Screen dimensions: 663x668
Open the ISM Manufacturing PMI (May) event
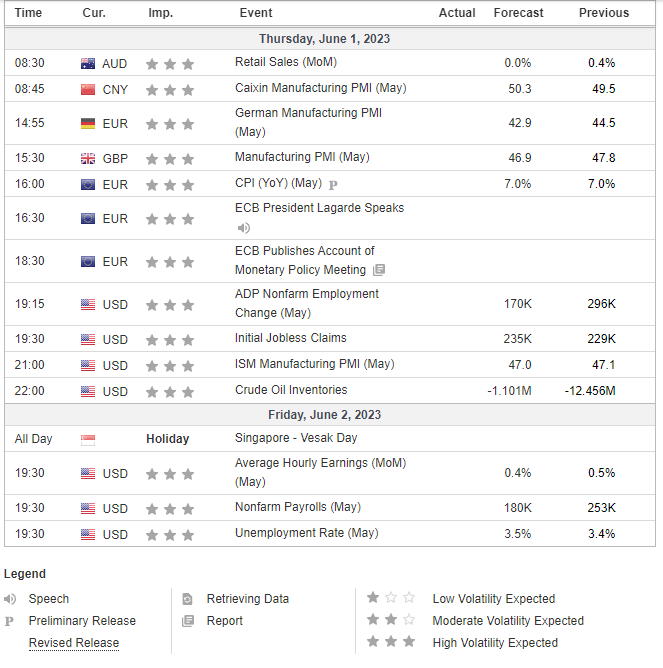pos(314,364)
